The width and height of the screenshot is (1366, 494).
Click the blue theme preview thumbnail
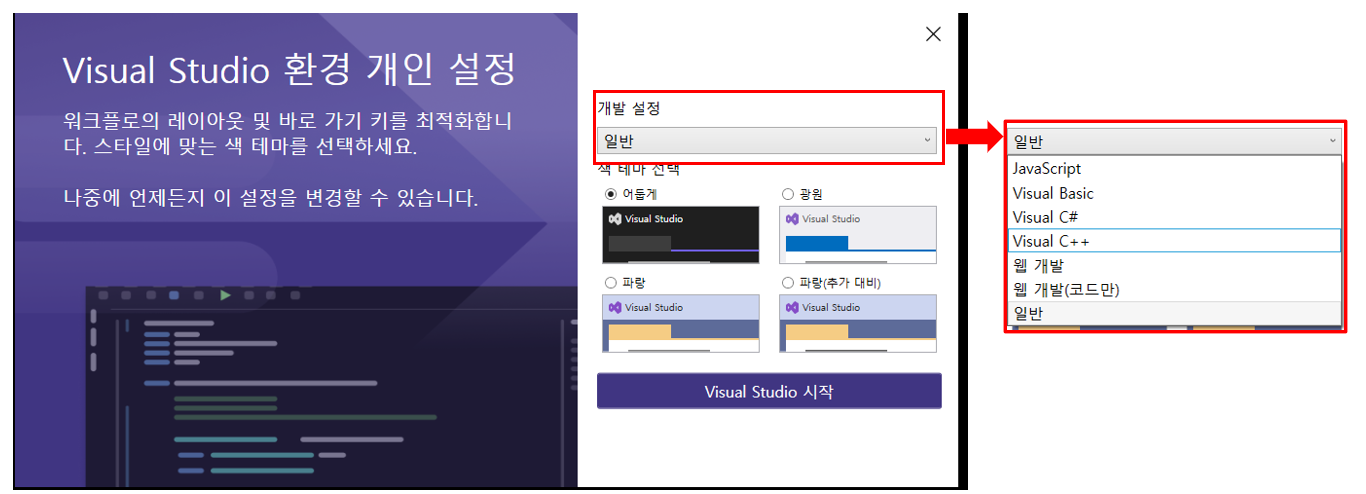[681, 323]
